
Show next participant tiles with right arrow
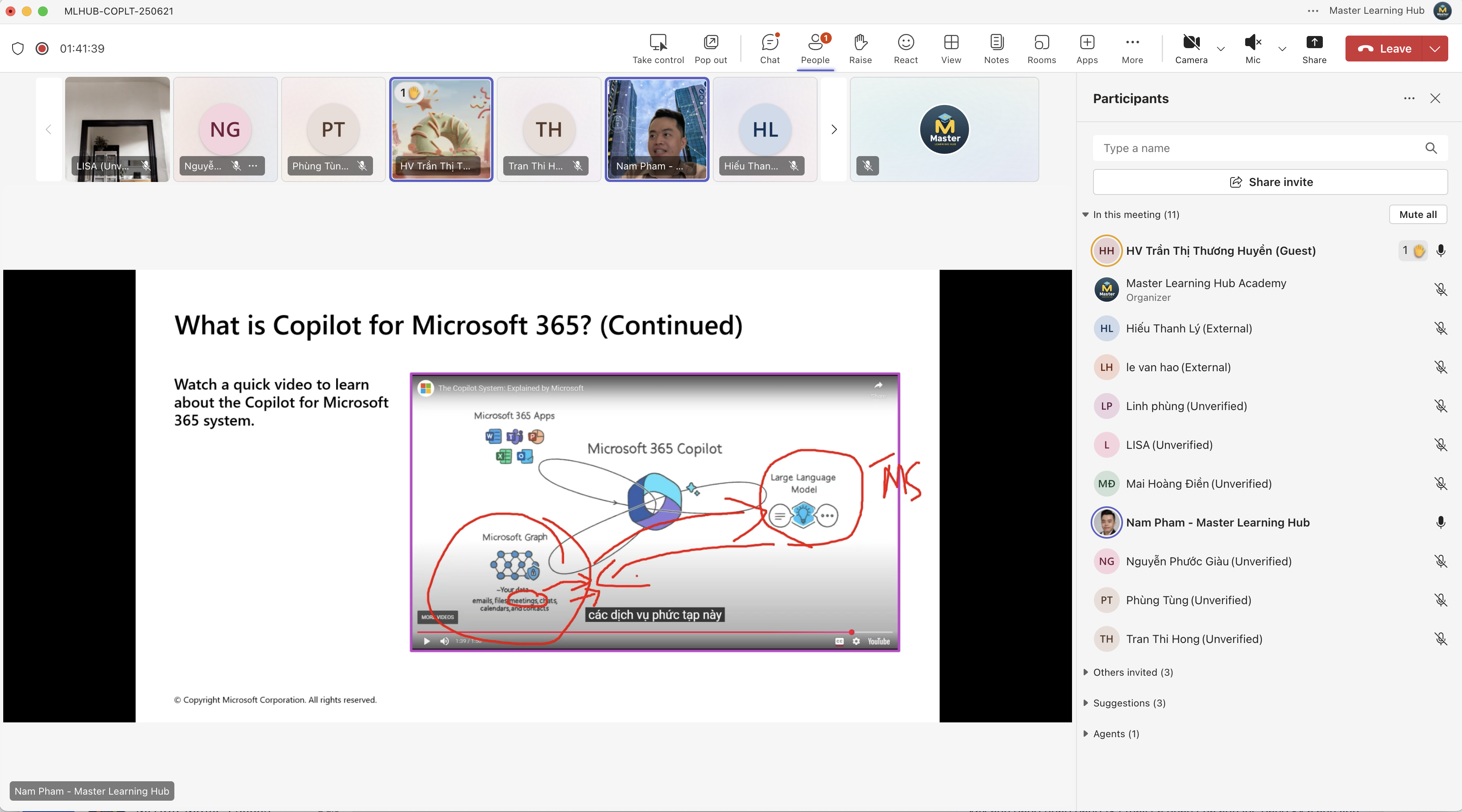tap(834, 129)
